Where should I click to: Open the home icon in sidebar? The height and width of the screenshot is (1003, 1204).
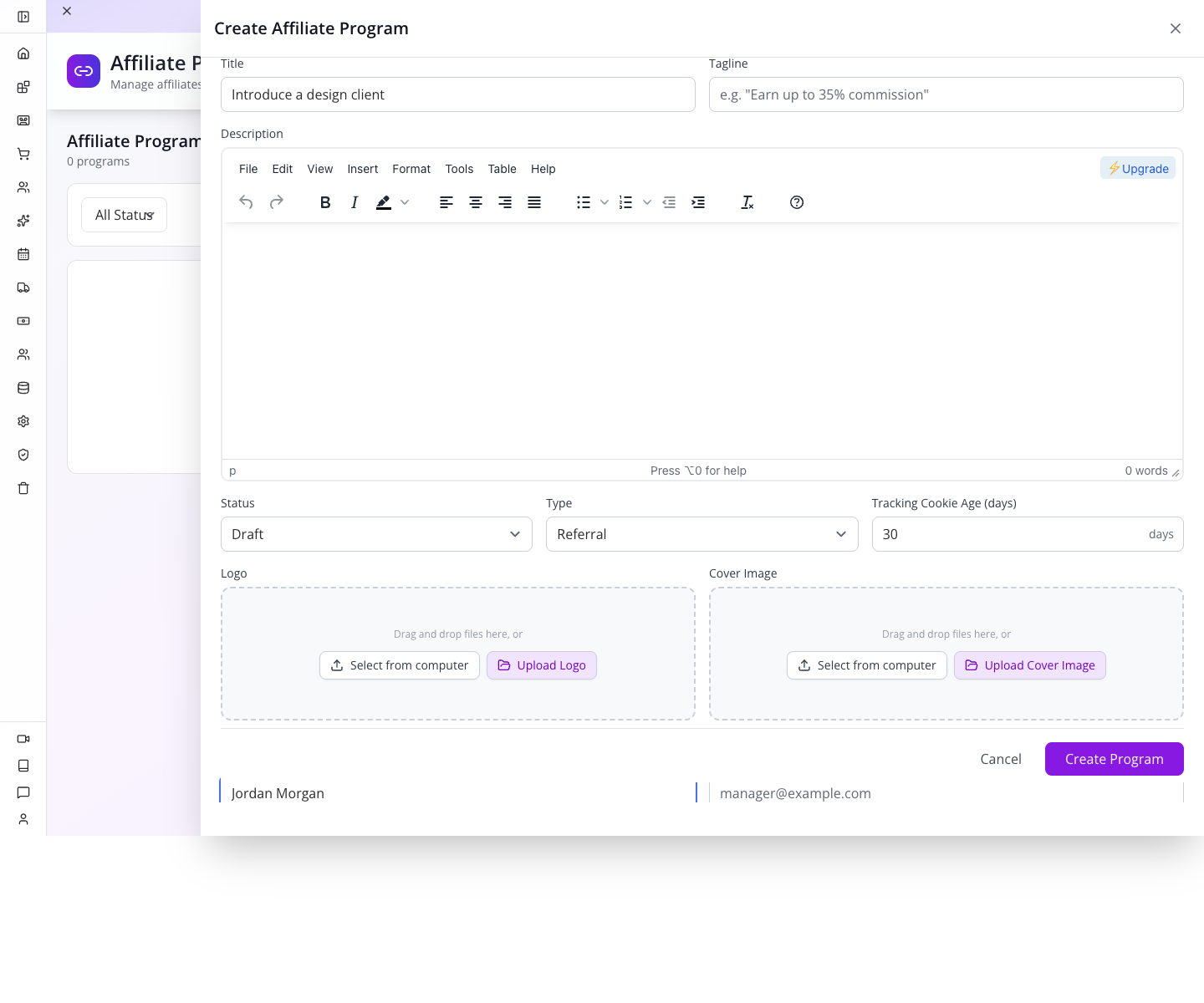[x=23, y=53]
